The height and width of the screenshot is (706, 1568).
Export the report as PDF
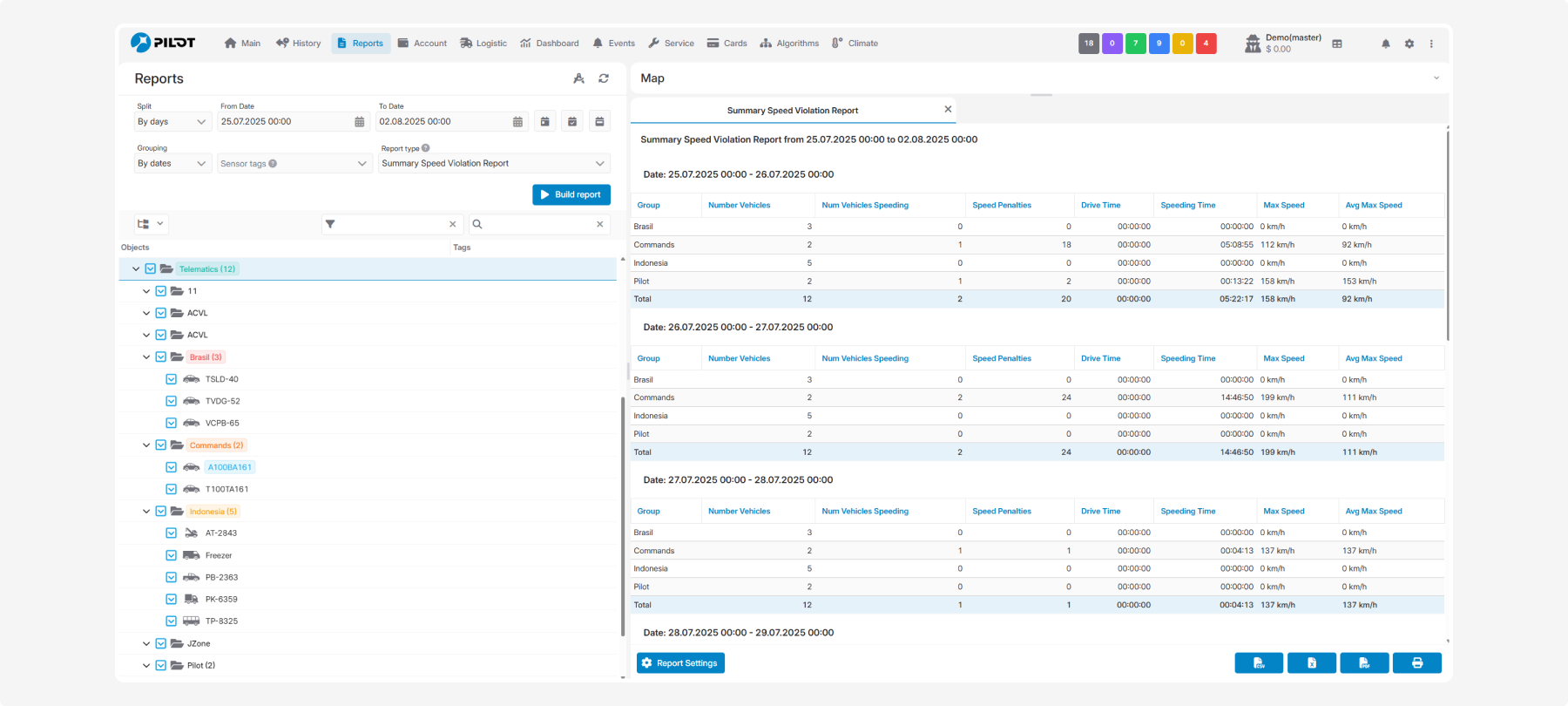point(1364,663)
